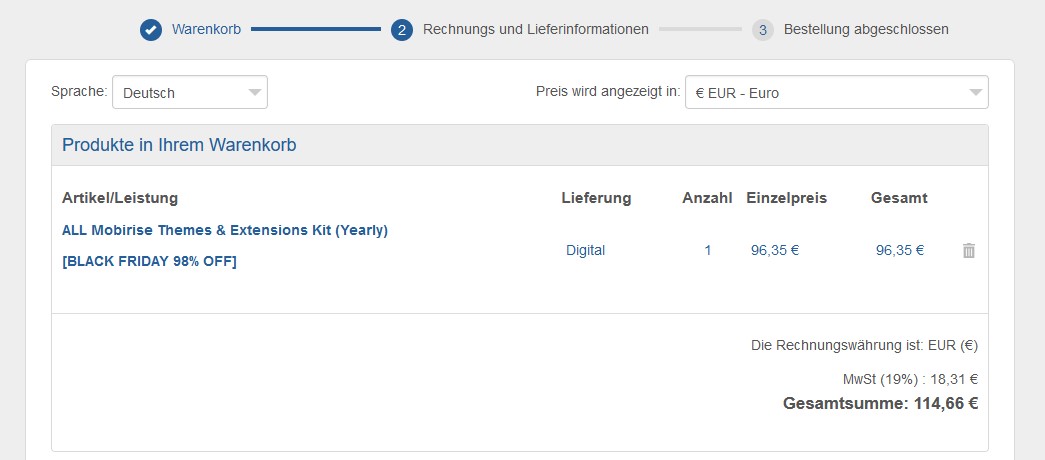Click the Einzelpreis 96,35 € value
1045x460 pixels.
[775, 251]
